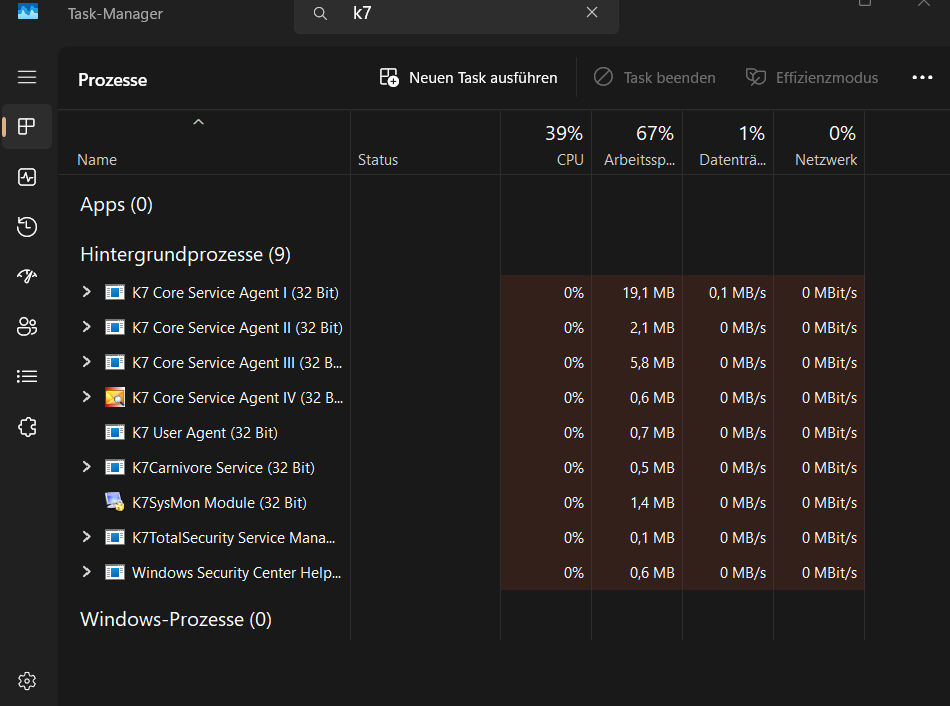950x706 pixels.
Task: Open Task Manager settings gear icon
Action: pos(27,681)
